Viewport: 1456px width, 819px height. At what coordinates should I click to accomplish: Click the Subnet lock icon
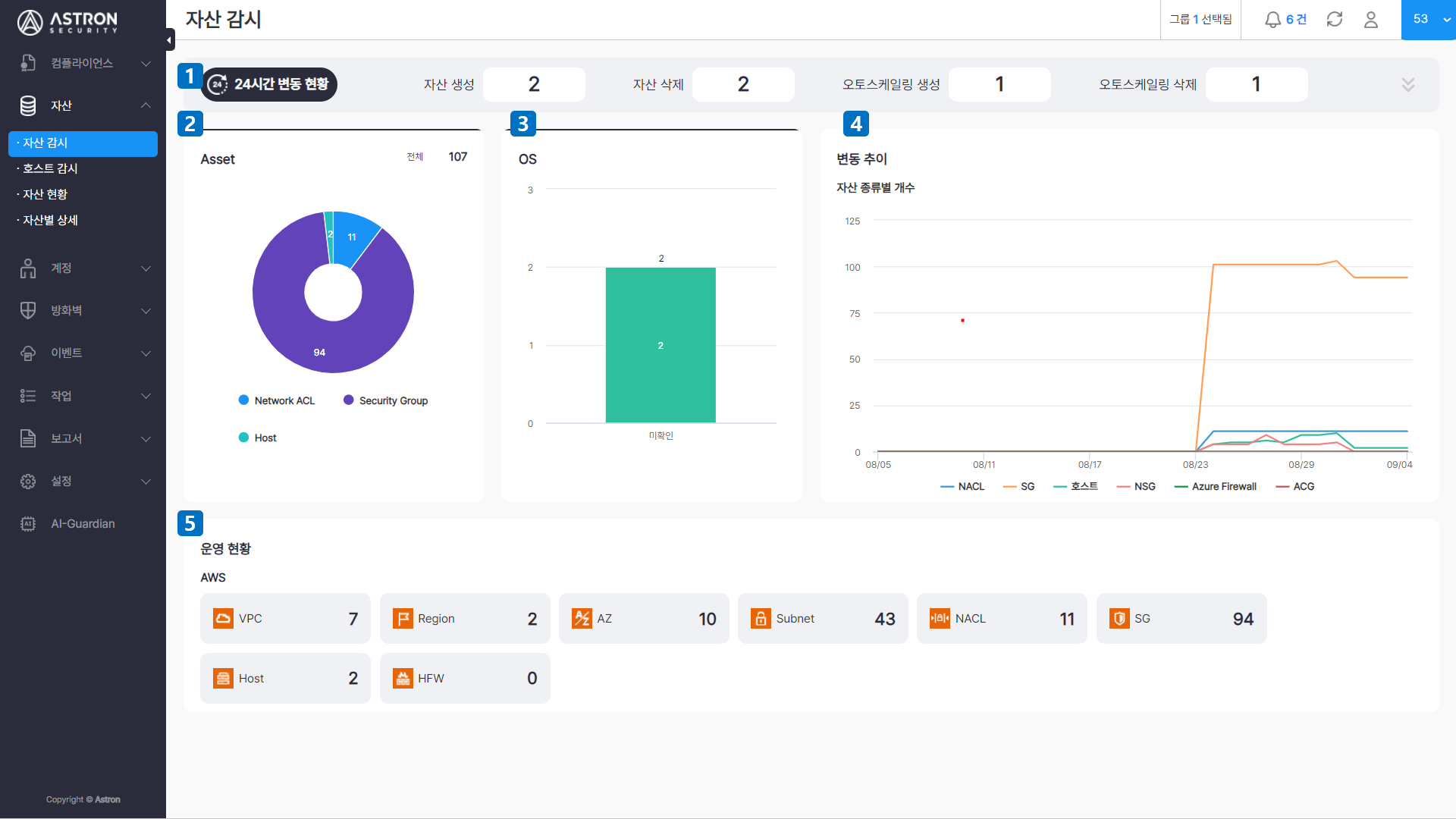point(761,619)
